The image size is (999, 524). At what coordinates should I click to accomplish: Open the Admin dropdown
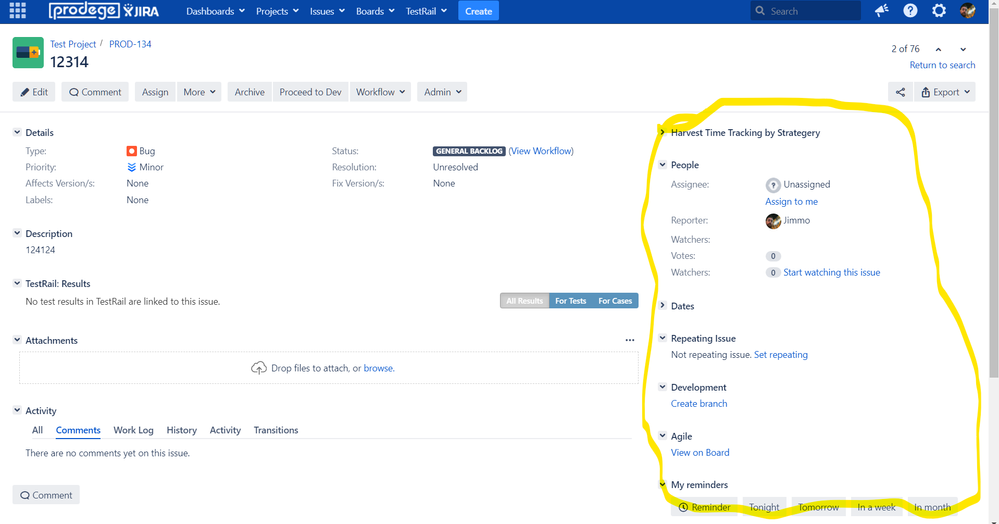(x=442, y=92)
